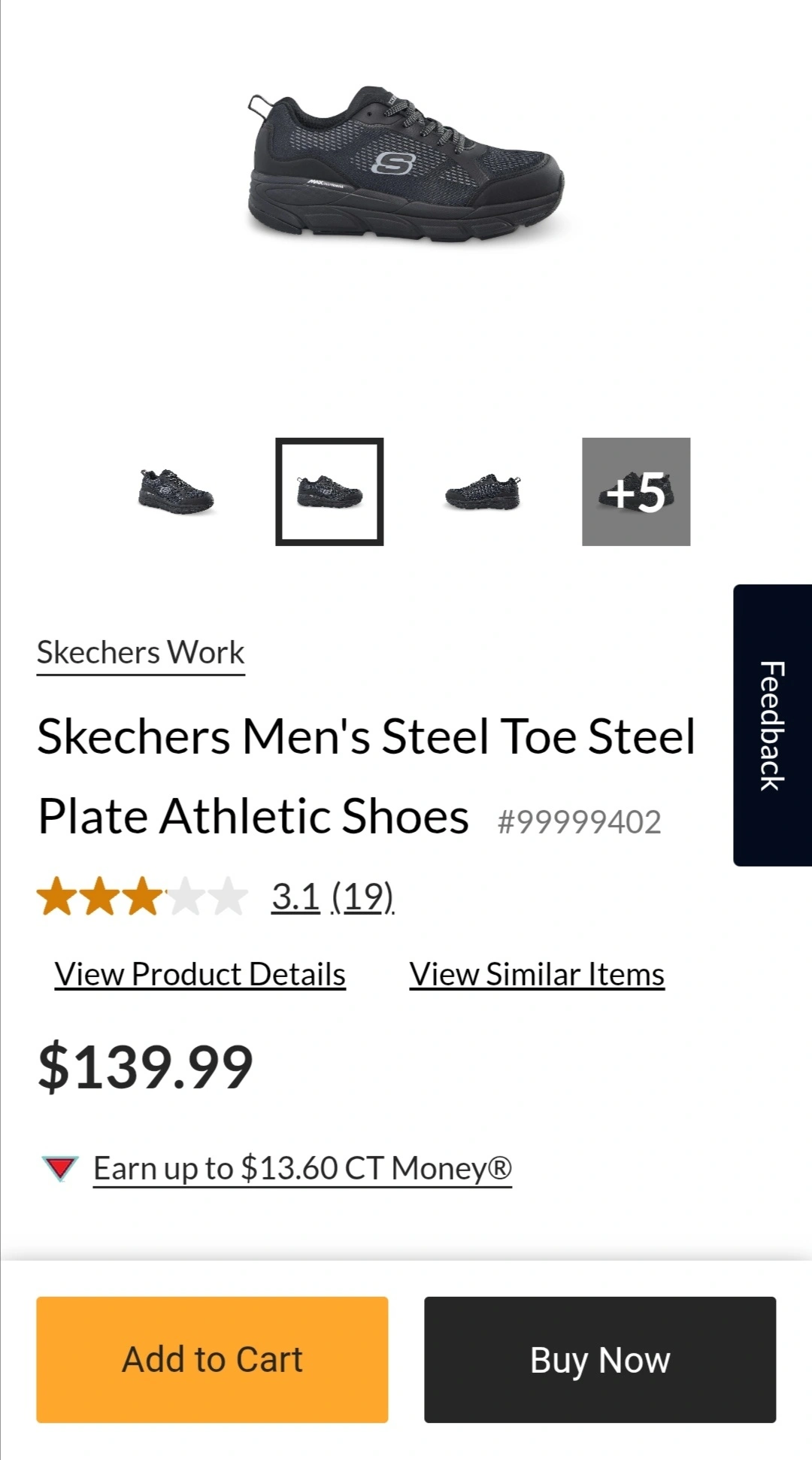Image resolution: width=812 pixels, height=1460 pixels.
Task: Click View Product Details link
Action: 200,975
